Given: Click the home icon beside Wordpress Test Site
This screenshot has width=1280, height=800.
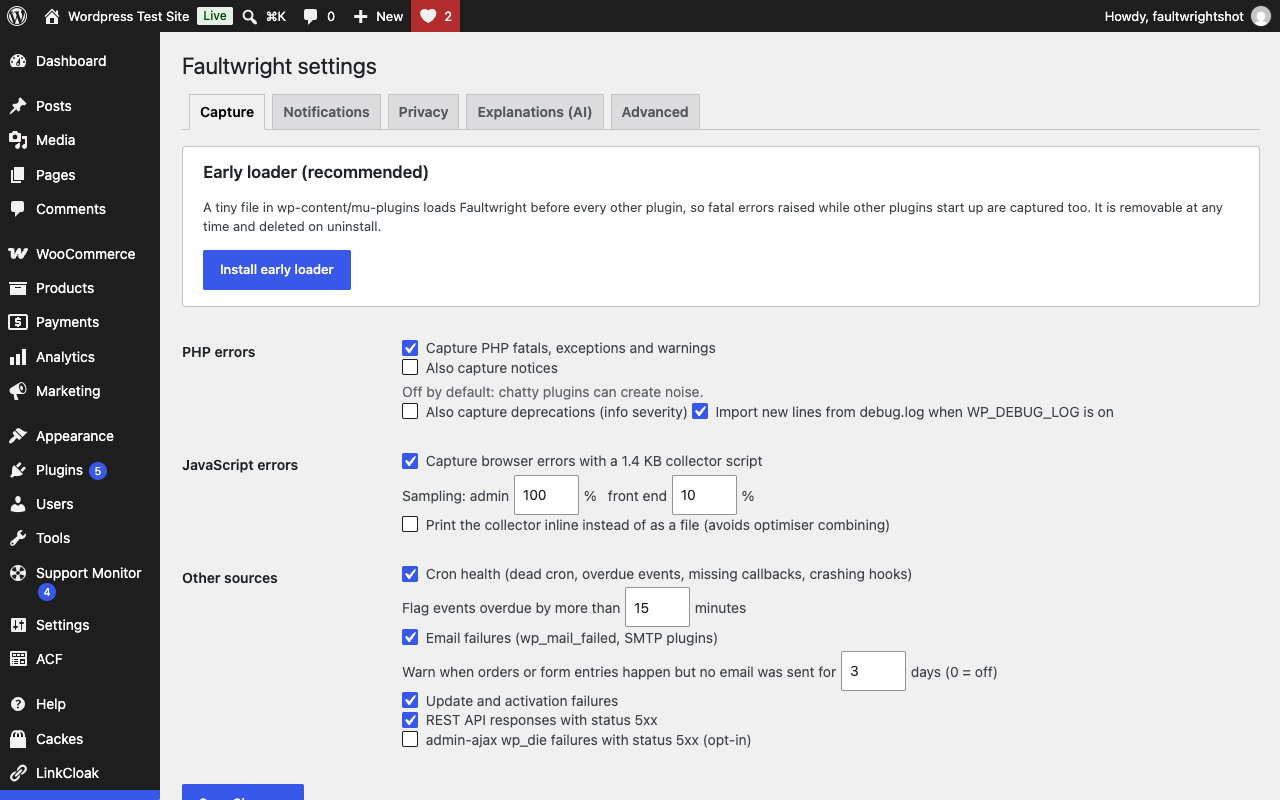Looking at the screenshot, I should (52, 16).
